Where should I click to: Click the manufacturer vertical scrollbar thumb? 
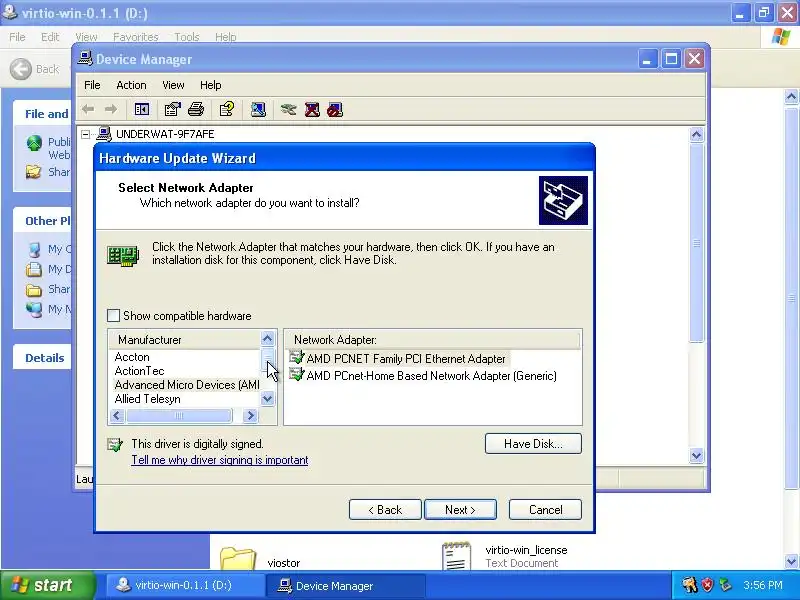(x=267, y=360)
